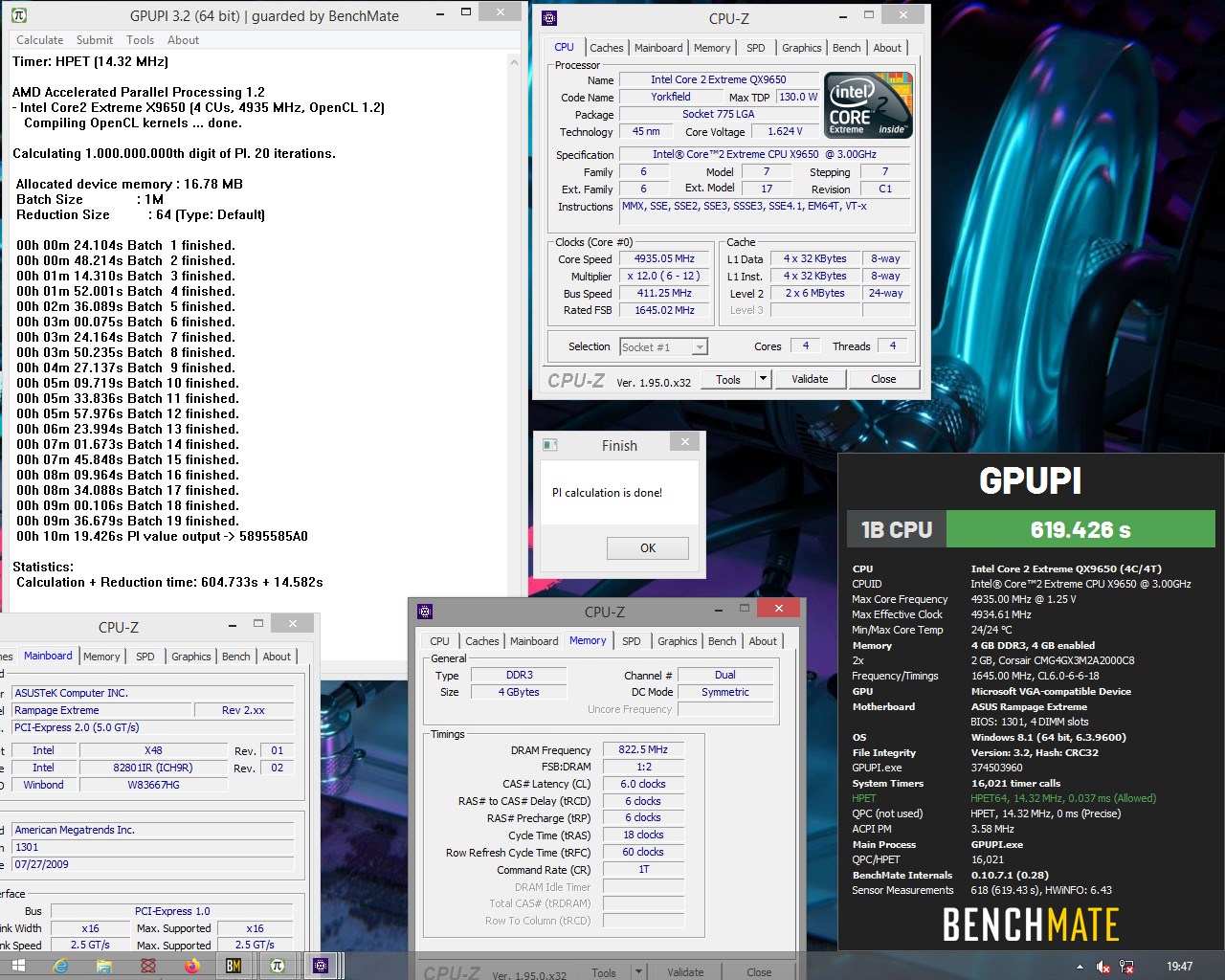Click the GPUPI output scrollbar up arrow
Image resolution: width=1225 pixels, height=980 pixels.
(x=514, y=62)
